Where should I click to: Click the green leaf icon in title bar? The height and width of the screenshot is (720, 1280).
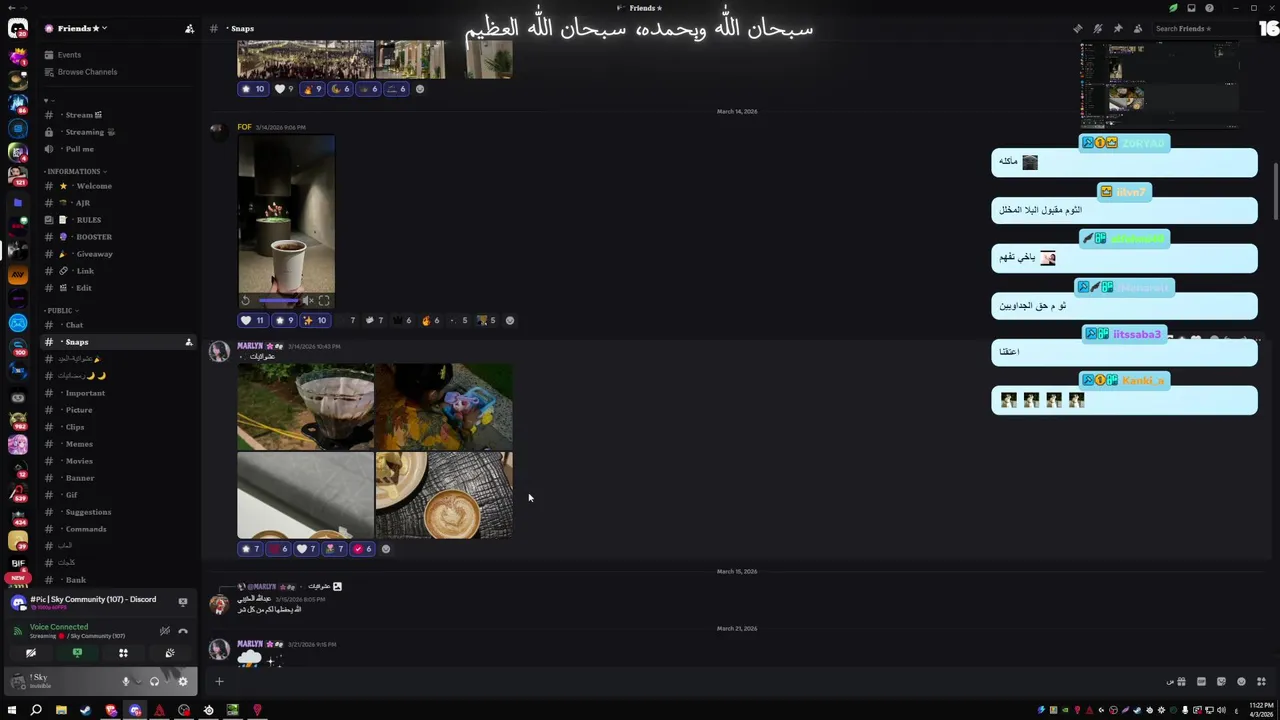[x=1173, y=8]
